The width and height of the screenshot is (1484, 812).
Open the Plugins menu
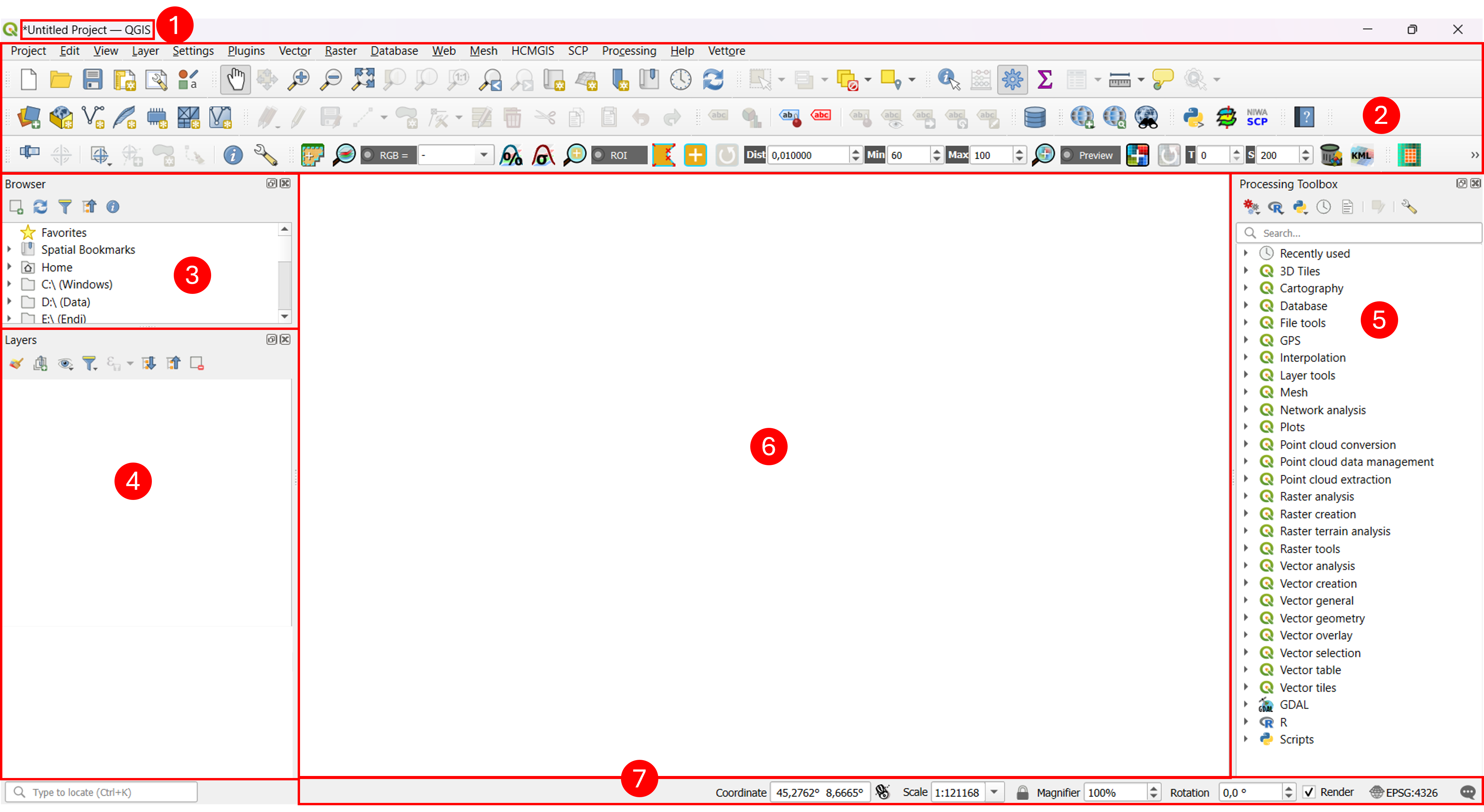(x=246, y=51)
